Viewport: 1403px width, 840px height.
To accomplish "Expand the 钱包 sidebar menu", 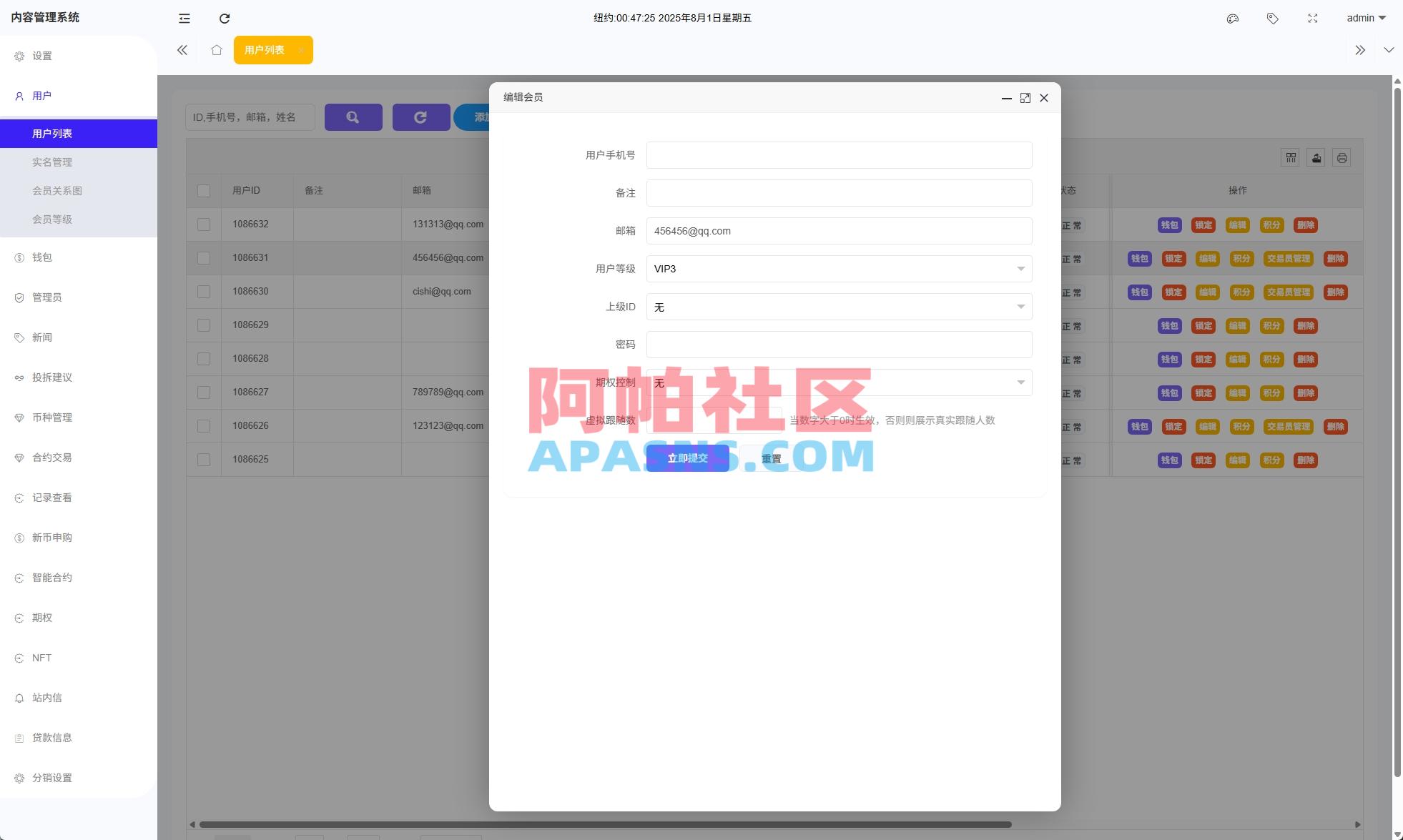I will [x=79, y=257].
